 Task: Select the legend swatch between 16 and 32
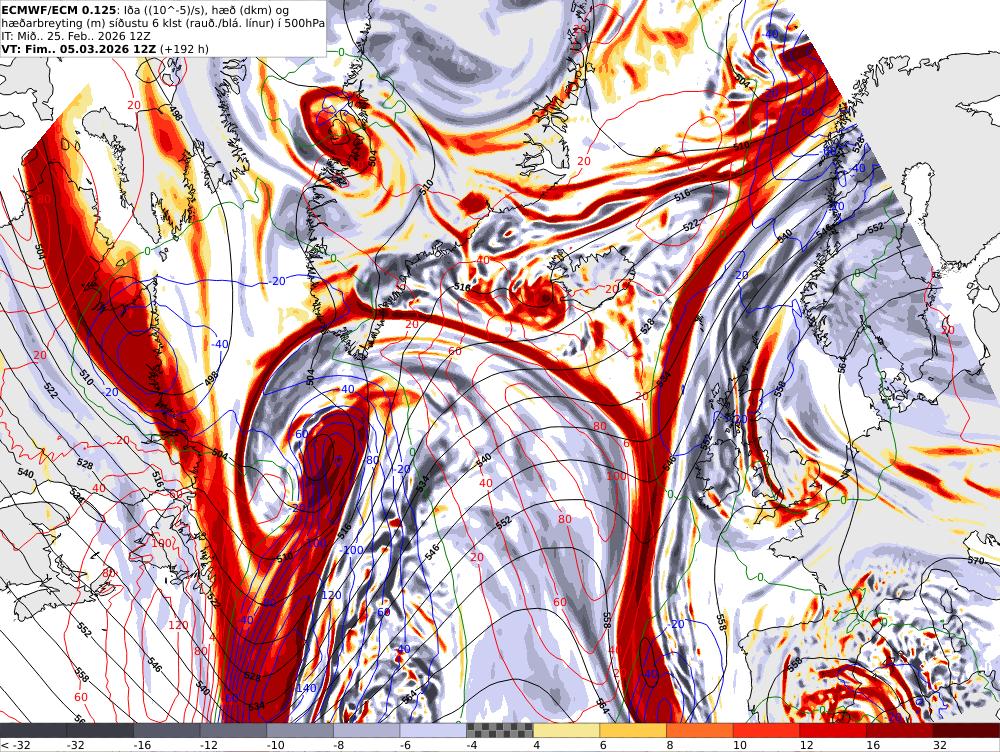tap(900, 731)
